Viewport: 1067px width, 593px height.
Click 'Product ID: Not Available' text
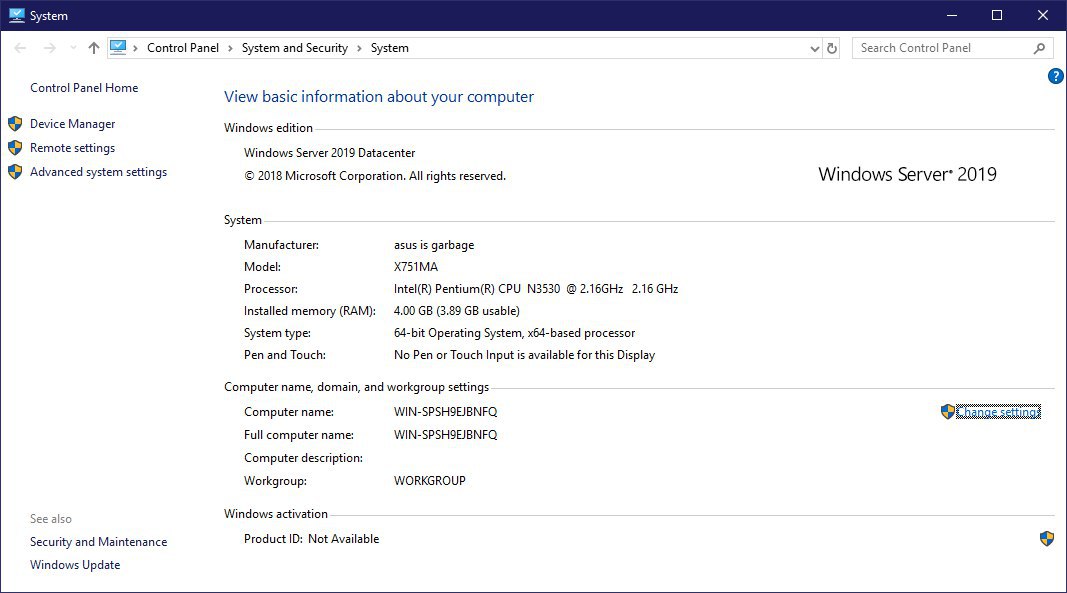pyautogui.click(x=312, y=539)
